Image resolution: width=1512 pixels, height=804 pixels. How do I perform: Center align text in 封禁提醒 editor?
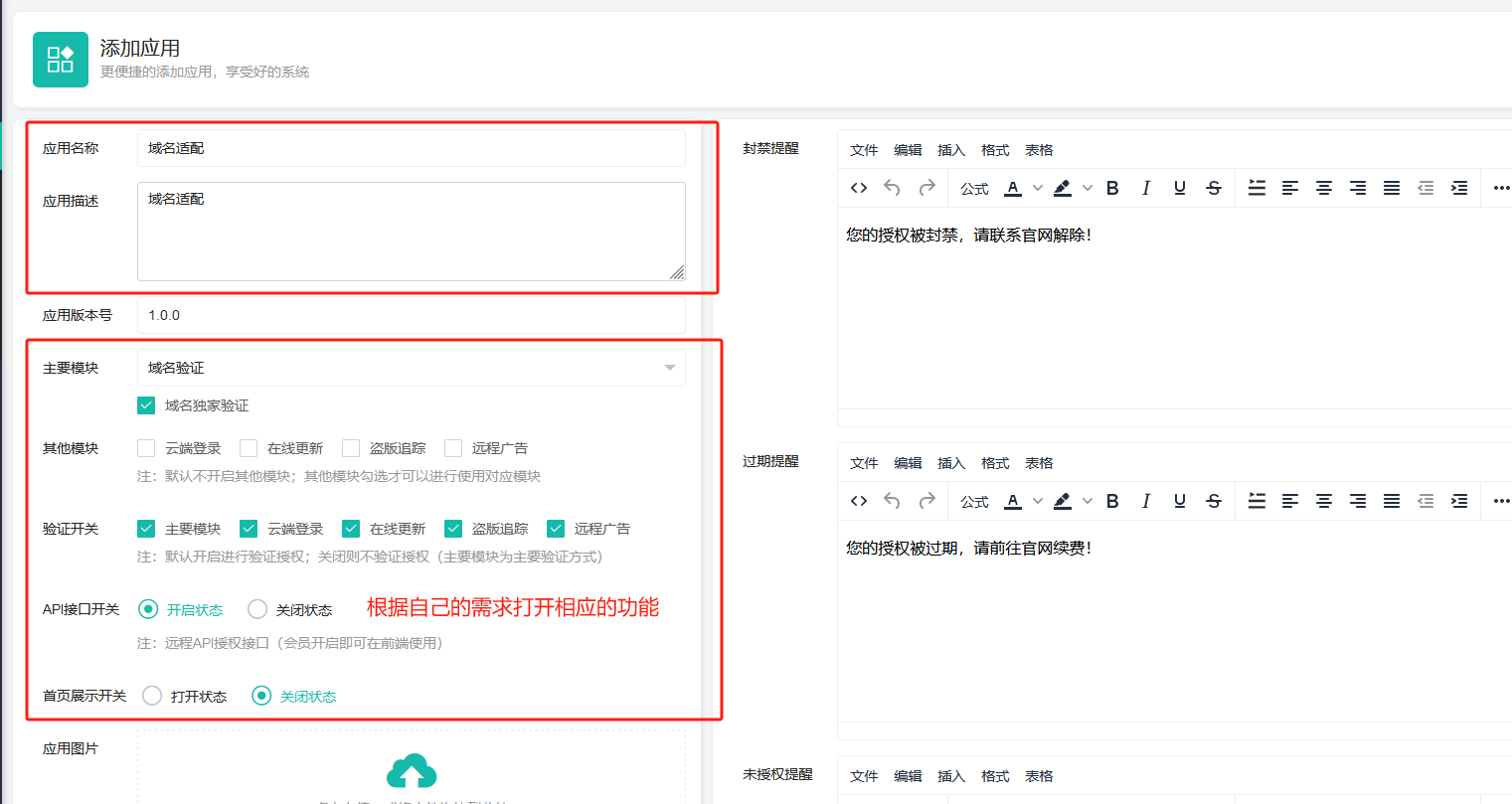[1324, 188]
